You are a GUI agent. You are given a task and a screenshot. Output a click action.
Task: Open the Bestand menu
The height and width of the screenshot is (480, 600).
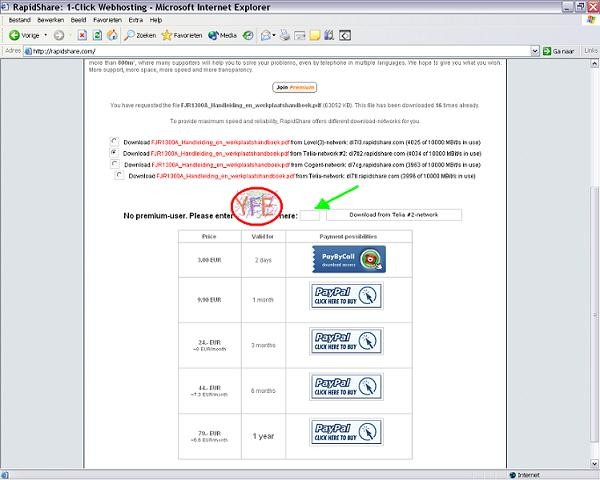[x=20, y=20]
